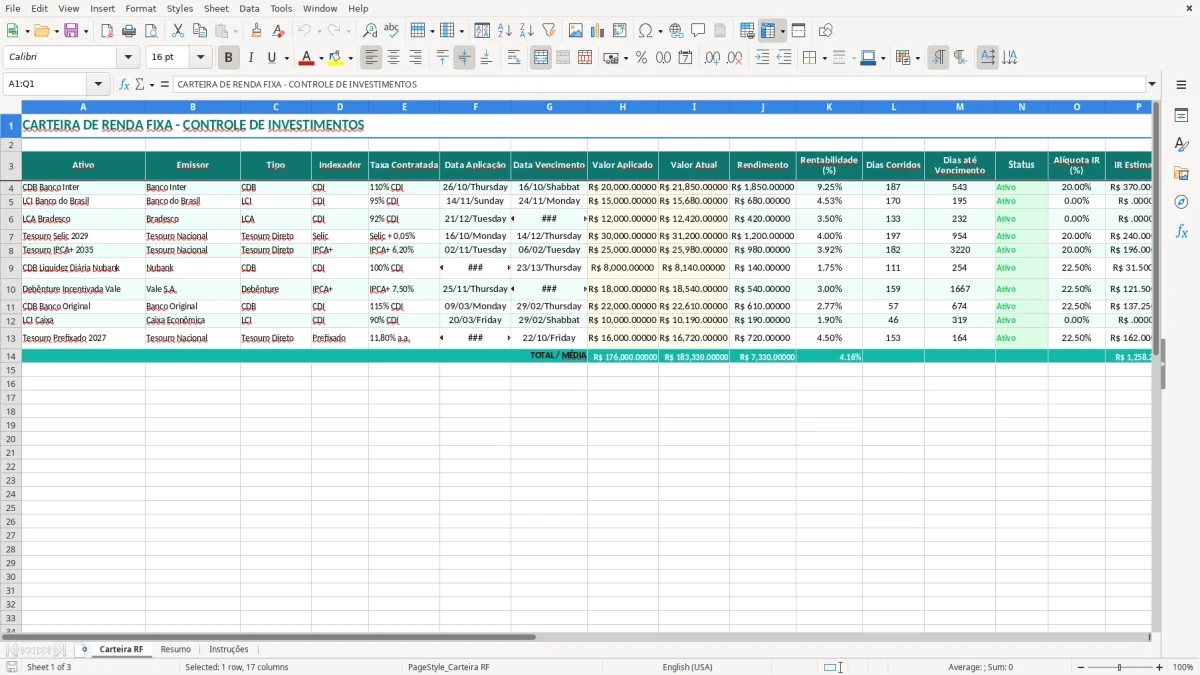Click the Cut scissors icon
Image resolution: width=1200 pixels, height=675 pixels.
pos(178,31)
